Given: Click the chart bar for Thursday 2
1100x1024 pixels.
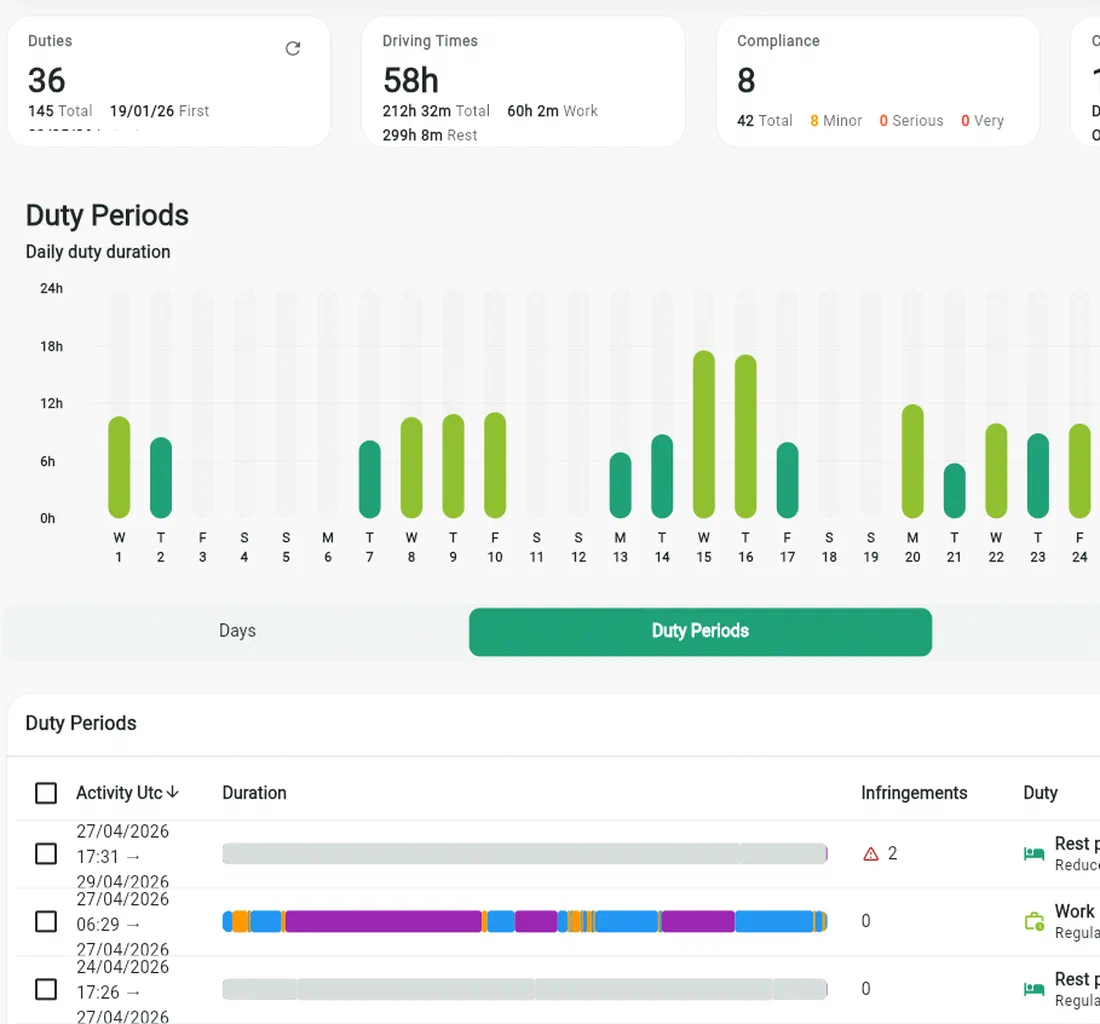Looking at the screenshot, I should [x=161, y=478].
